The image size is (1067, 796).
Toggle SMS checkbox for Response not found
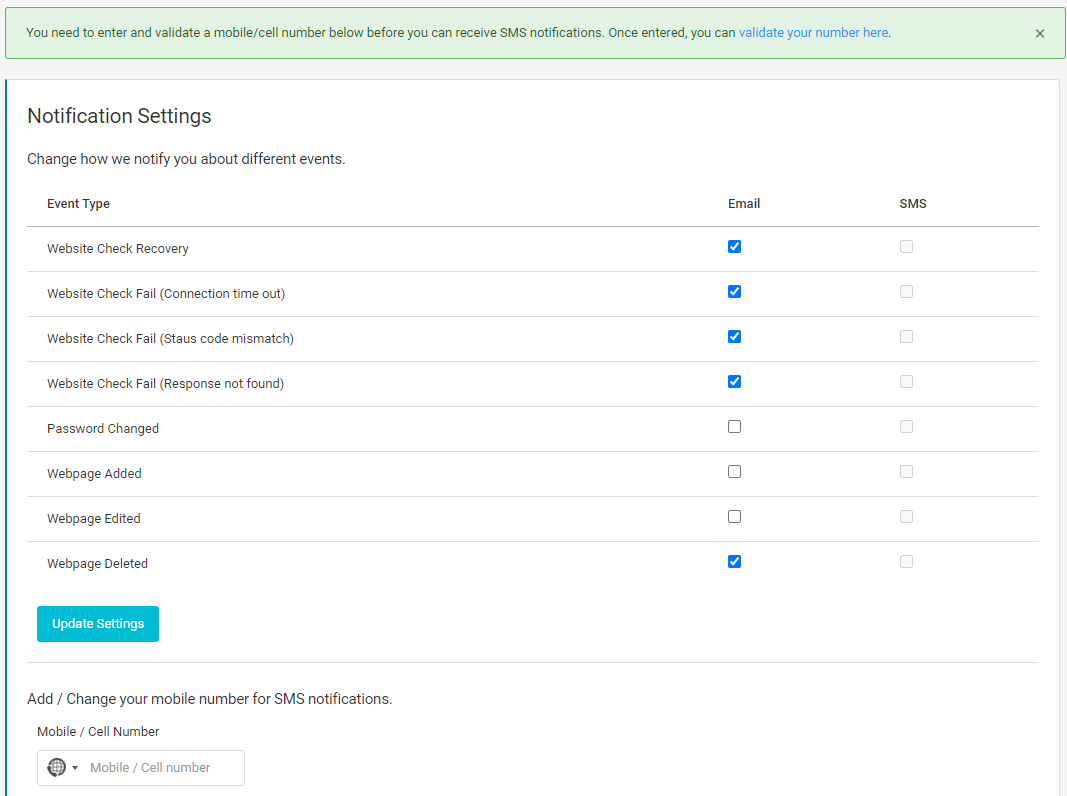906,382
